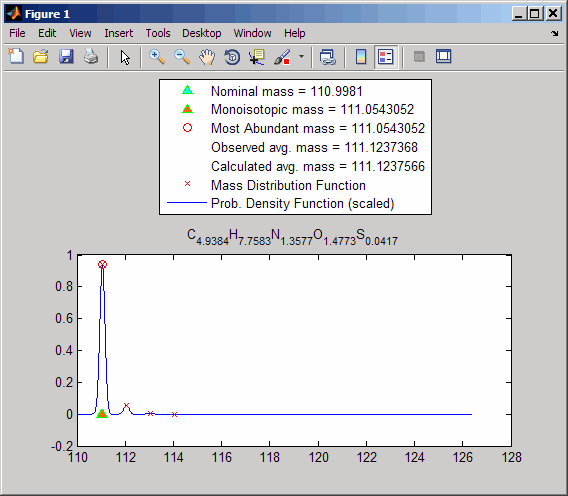The width and height of the screenshot is (568, 496).
Task: Click the New Figure icon
Action: click(x=16, y=57)
